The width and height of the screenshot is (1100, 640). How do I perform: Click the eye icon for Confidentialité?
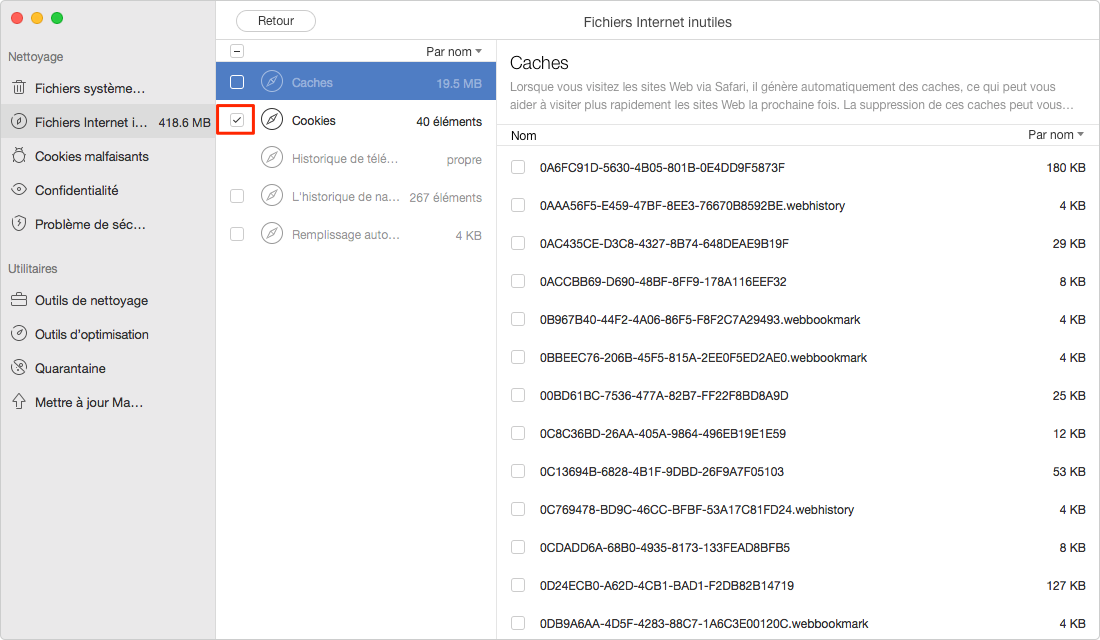tap(19, 189)
